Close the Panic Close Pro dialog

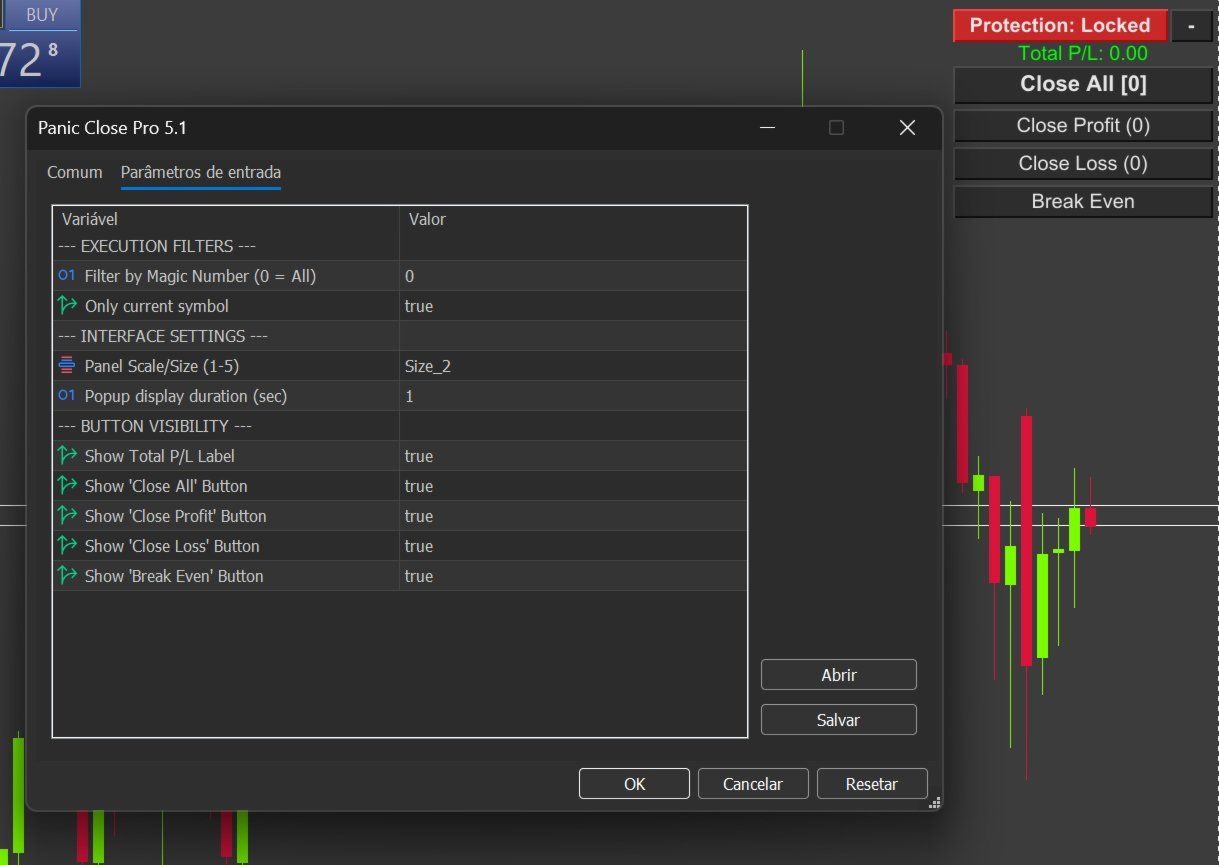(907, 128)
